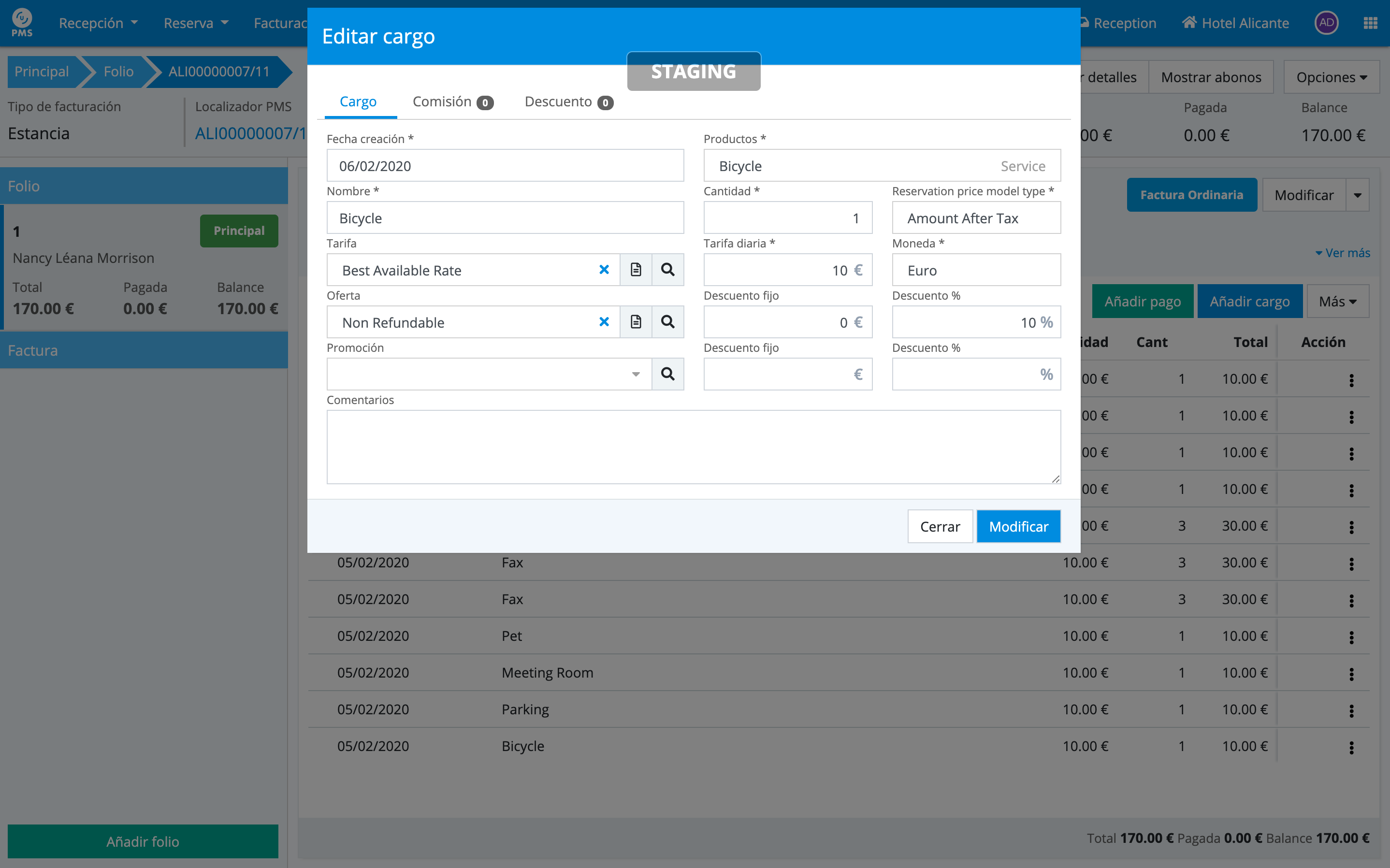Open the Moneda Euro selector
The height and width of the screenshot is (868, 1390).
[976, 270]
